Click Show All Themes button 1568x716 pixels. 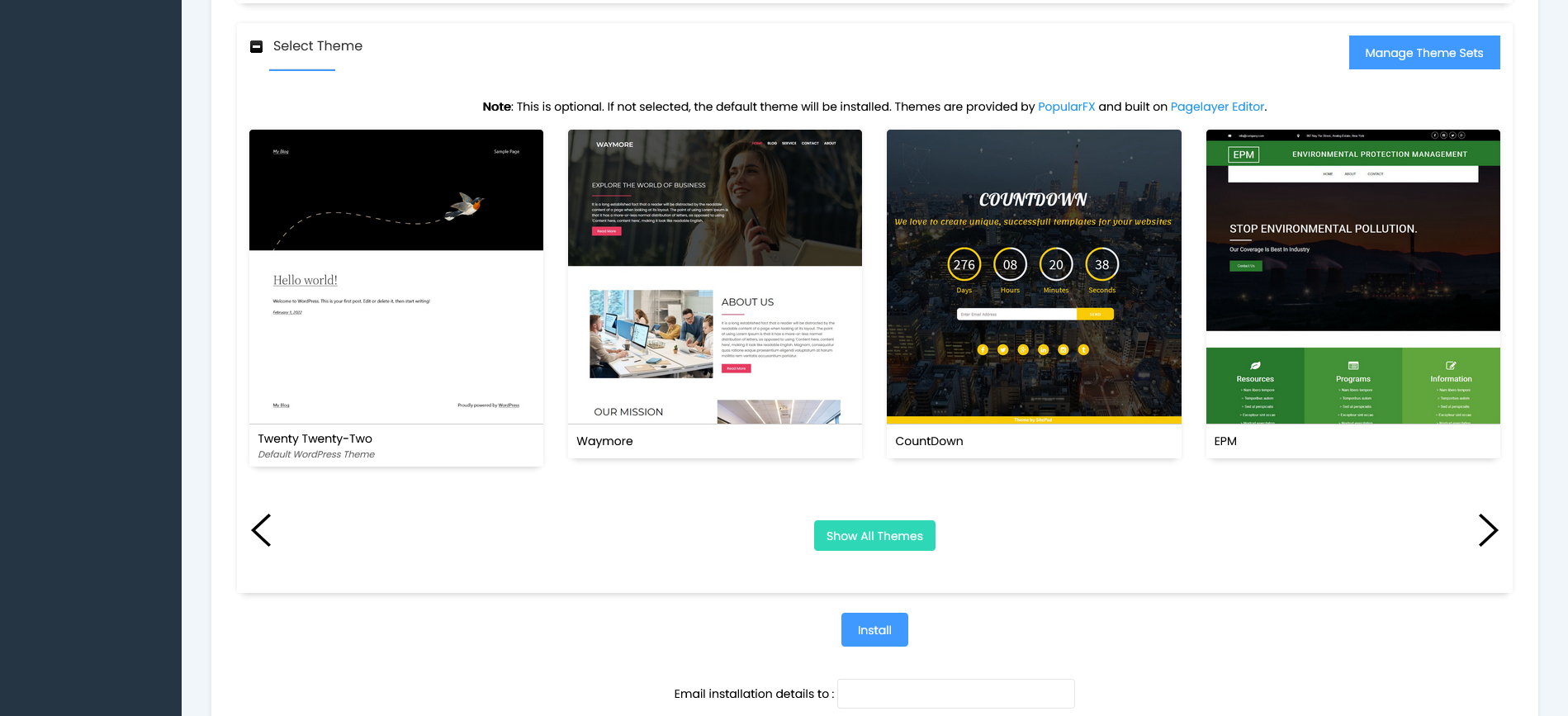point(874,536)
